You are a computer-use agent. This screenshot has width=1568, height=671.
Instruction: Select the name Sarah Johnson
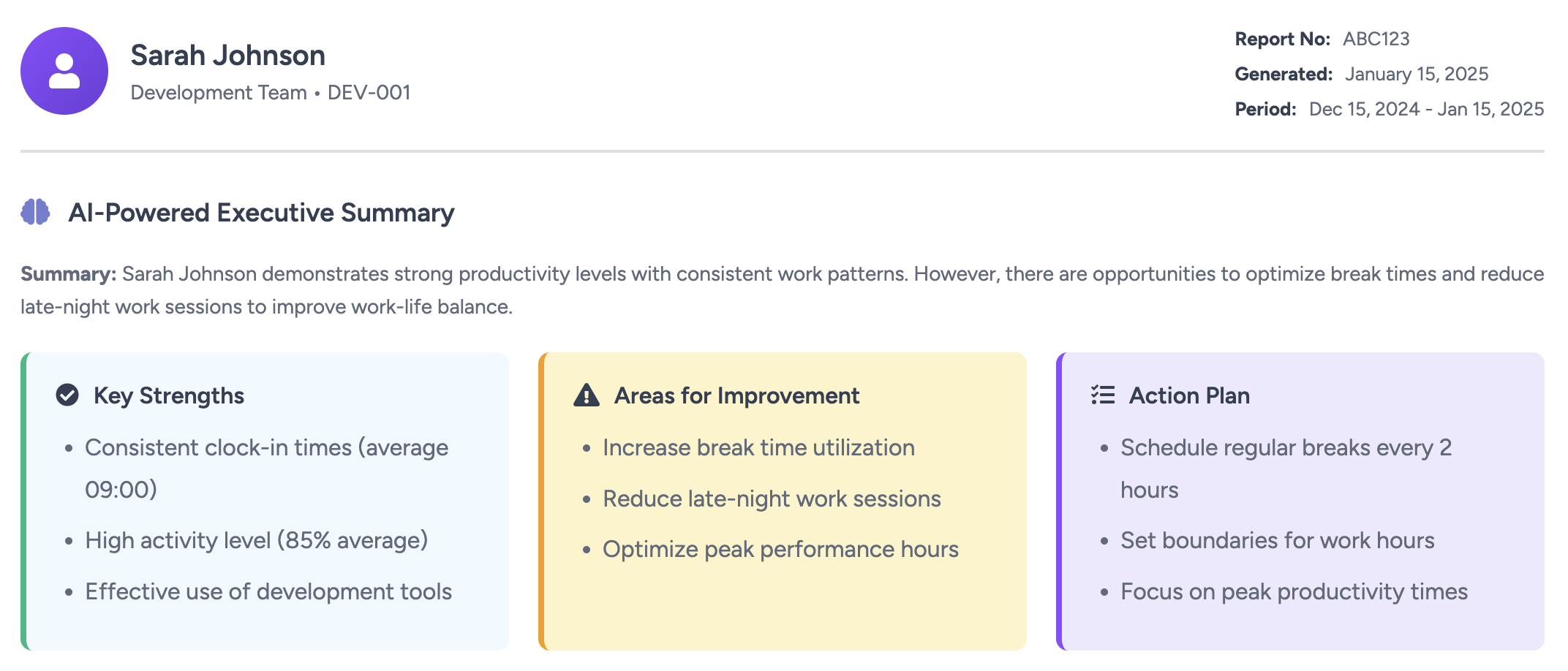point(227,55)
